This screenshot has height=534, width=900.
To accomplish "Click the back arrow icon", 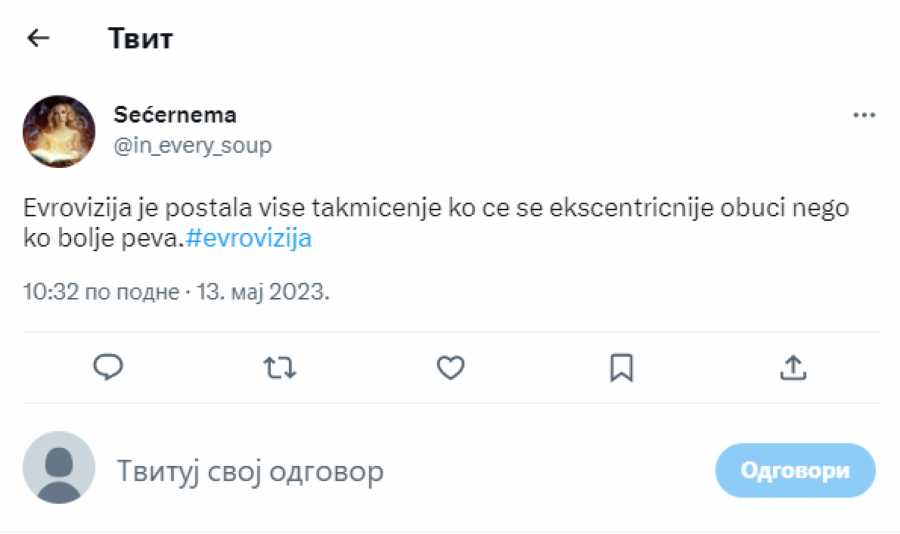I will [x=38, y=39].
